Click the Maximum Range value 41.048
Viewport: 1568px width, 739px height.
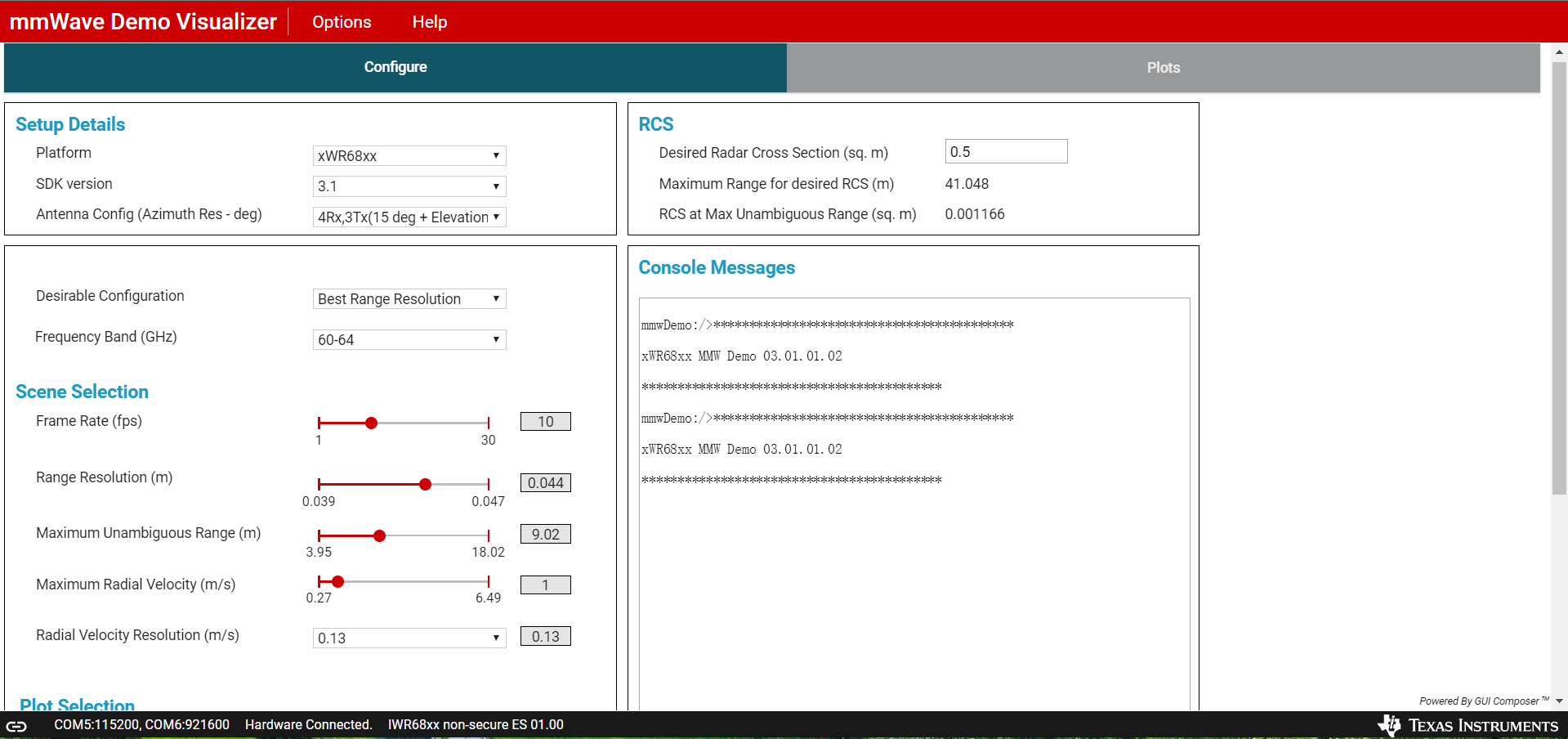967,184
